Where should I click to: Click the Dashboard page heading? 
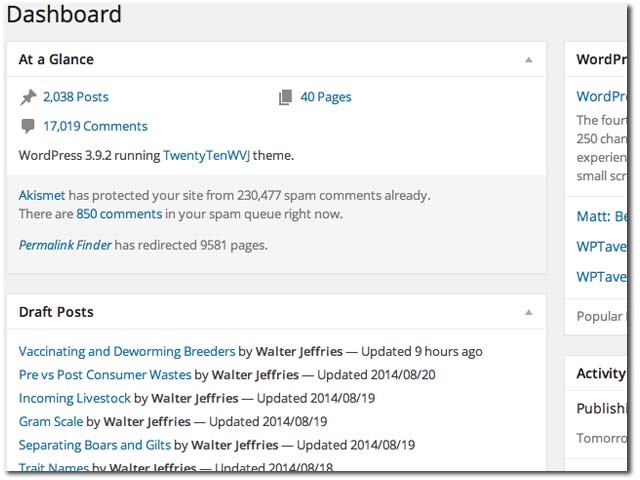(x=64, y=14)
